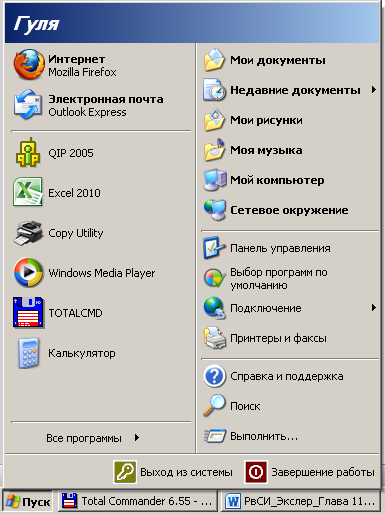Screen dimensions: 385x514
Task: Click the Выход из системы key icon
Action: 125,472
